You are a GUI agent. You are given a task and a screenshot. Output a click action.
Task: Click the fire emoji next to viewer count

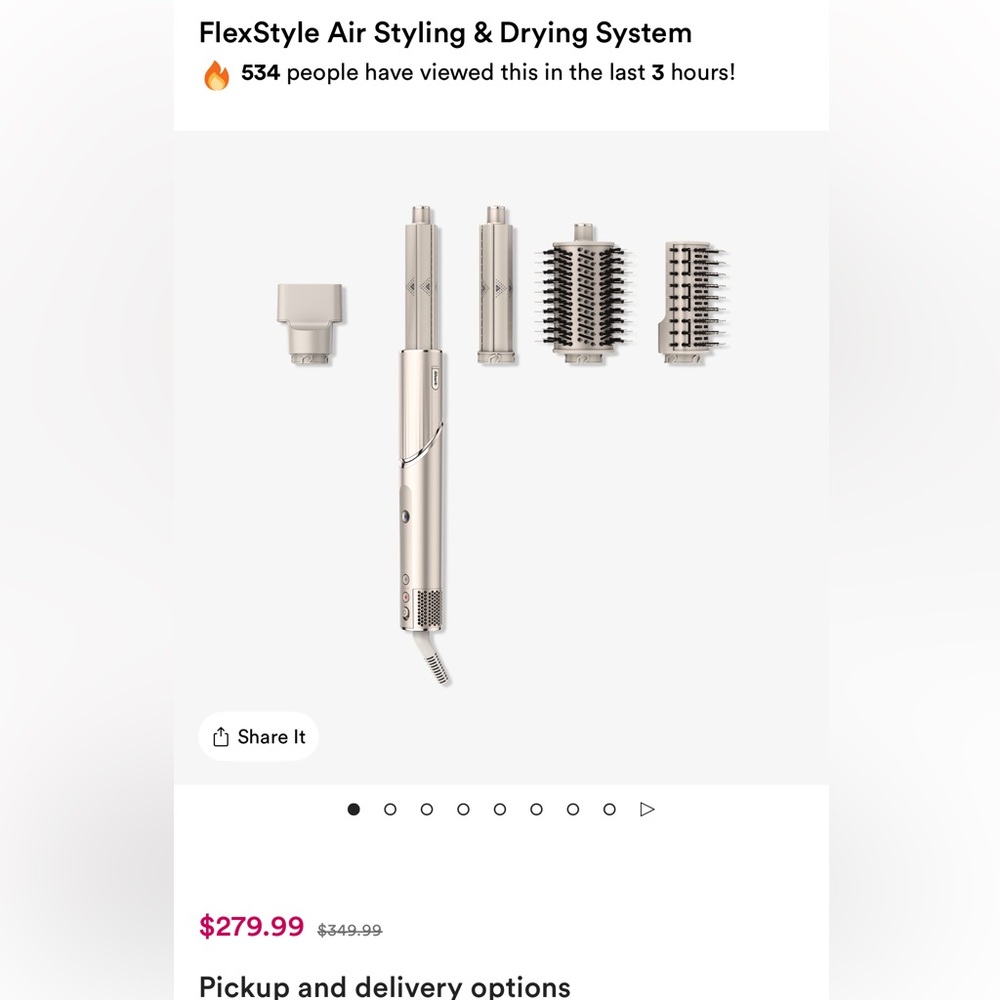(x=216, y=71)
